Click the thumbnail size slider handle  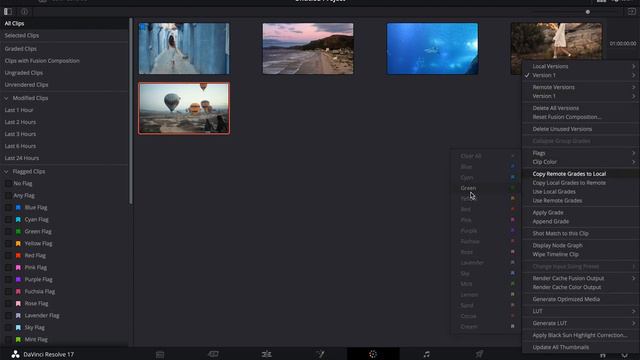pos(588,12)
